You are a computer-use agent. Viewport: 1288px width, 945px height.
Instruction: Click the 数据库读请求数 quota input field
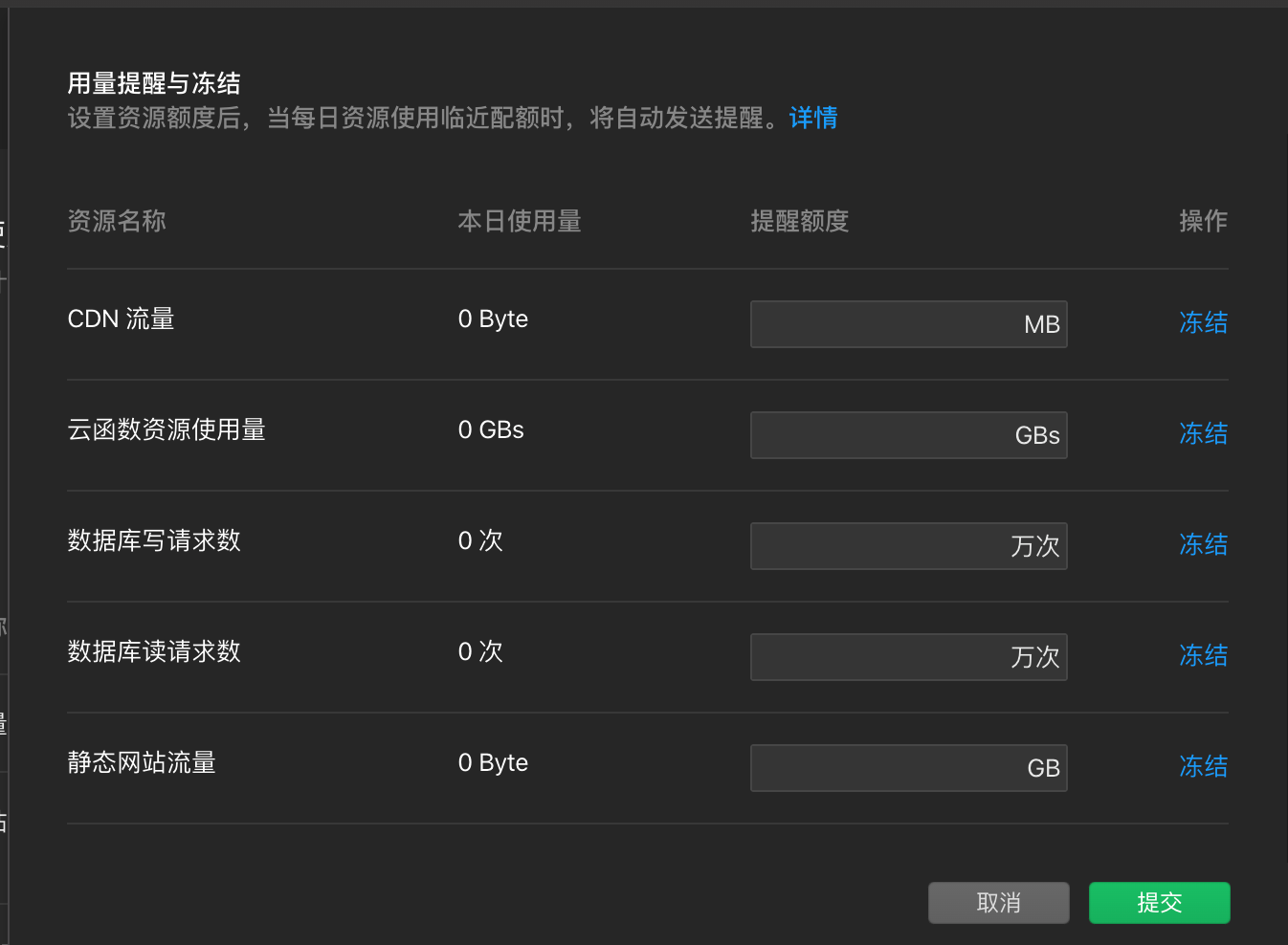(909, 657)
